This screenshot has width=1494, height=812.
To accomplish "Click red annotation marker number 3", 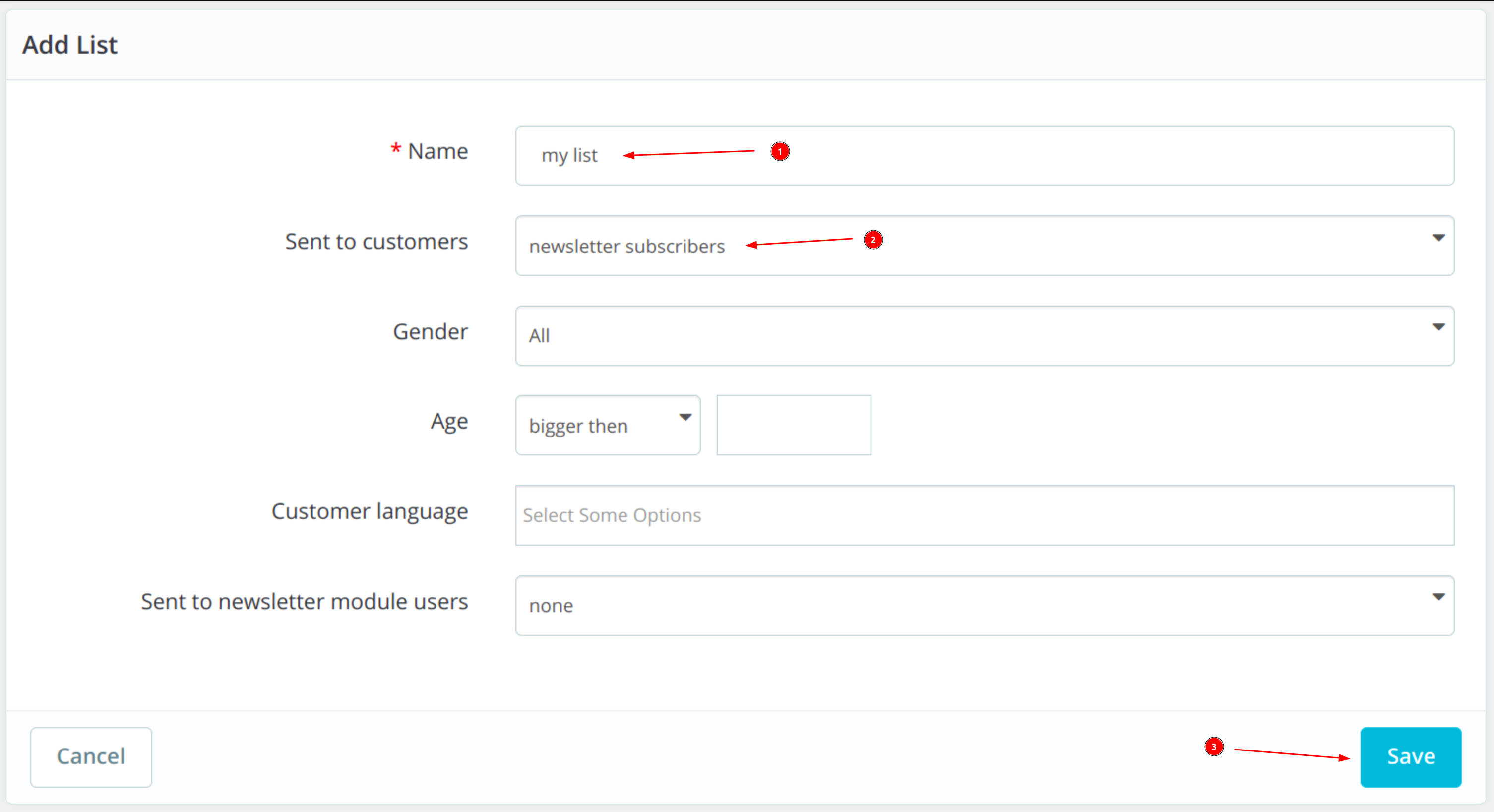I will point(1213,747).
